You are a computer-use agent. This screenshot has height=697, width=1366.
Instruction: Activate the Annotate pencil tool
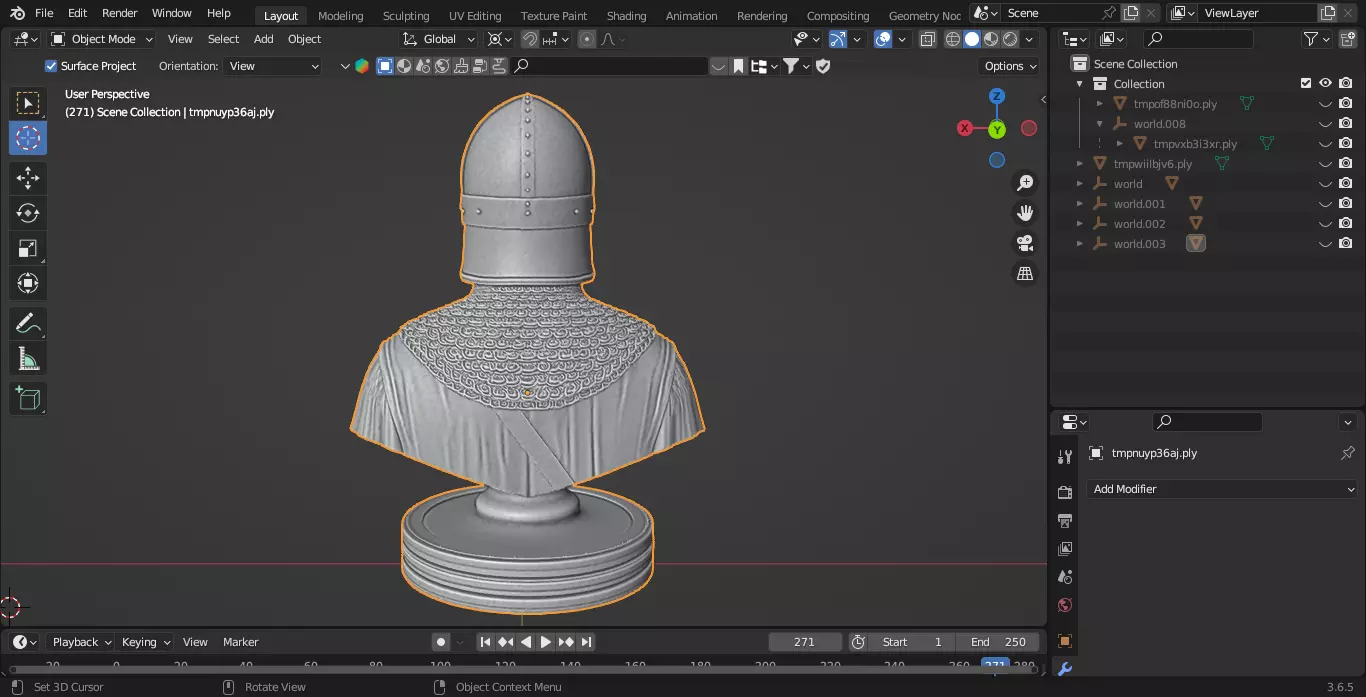pyautogui.click(x=28, y=323)
